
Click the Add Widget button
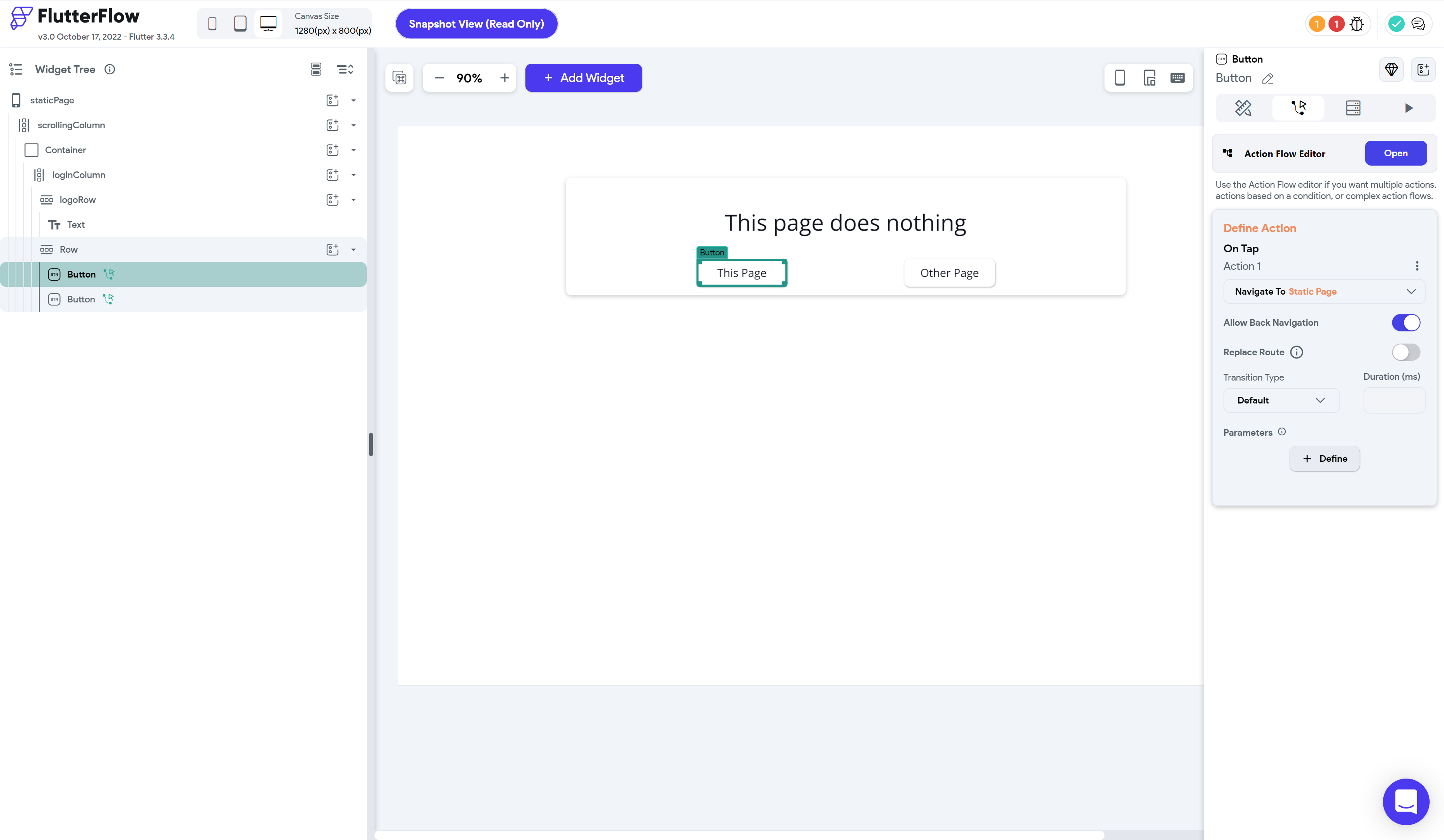coord(583,78)
